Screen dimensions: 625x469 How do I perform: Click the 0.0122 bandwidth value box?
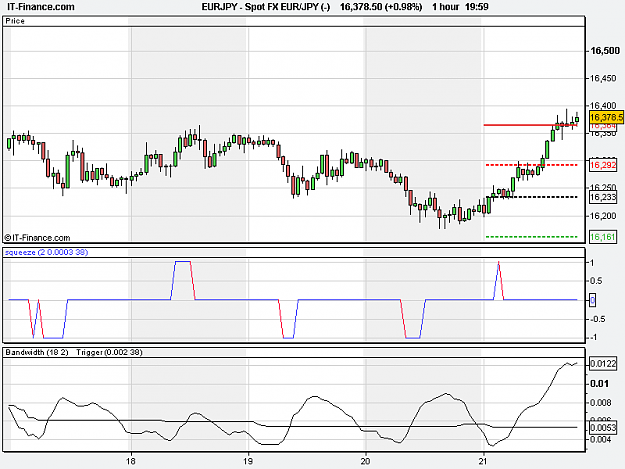click(603, 363)
